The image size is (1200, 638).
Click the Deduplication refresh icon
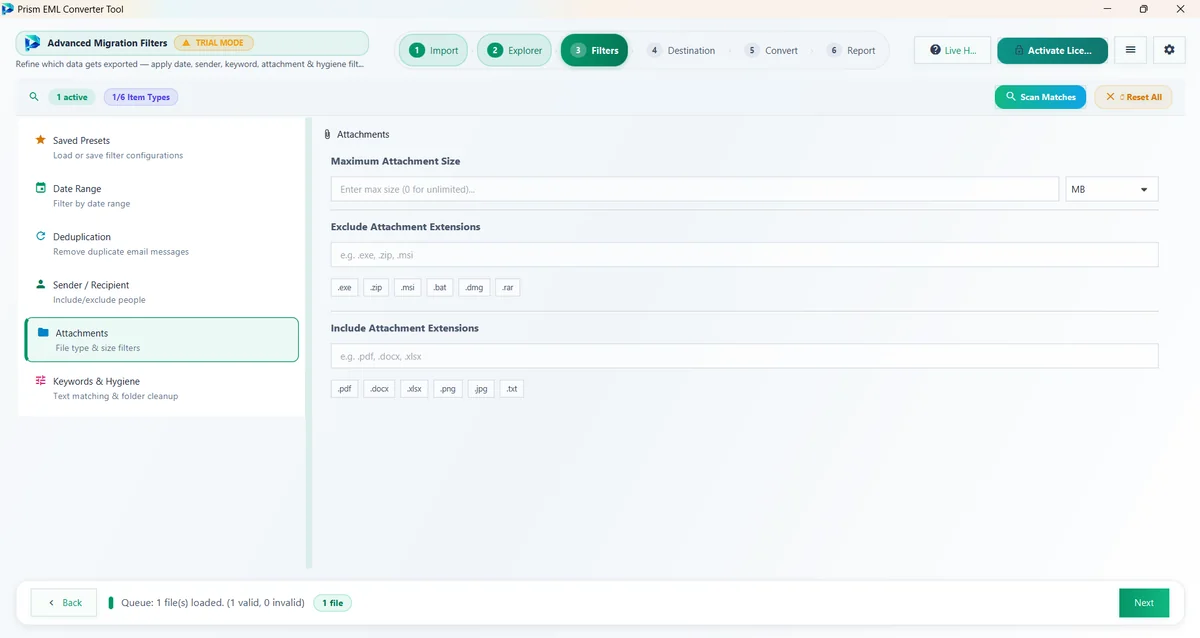[41, 236]
